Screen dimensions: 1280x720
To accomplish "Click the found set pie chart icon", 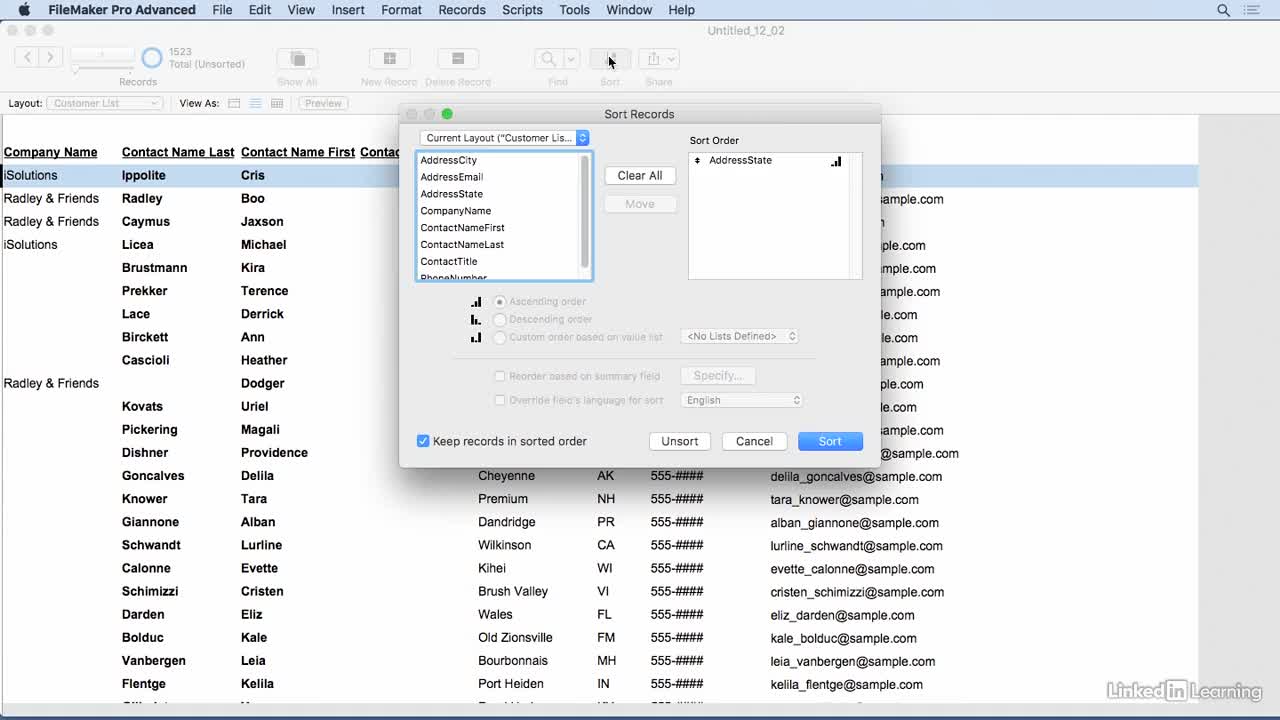I will (152, 58).
